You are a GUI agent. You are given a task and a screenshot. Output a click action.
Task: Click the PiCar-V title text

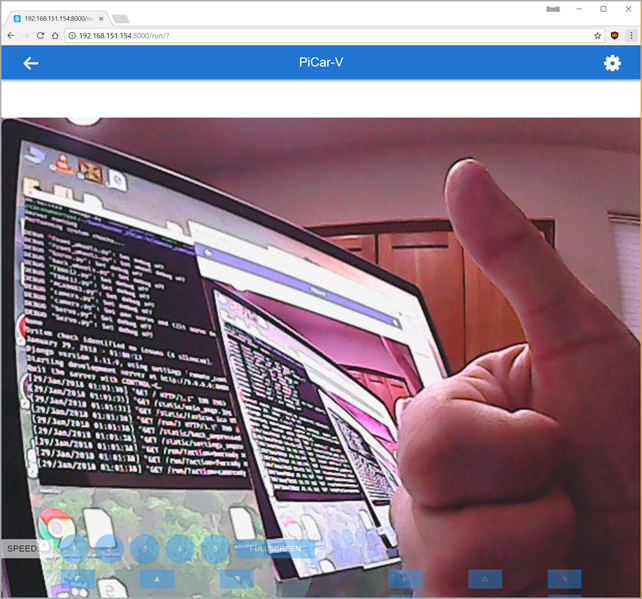tap(321, 62)
